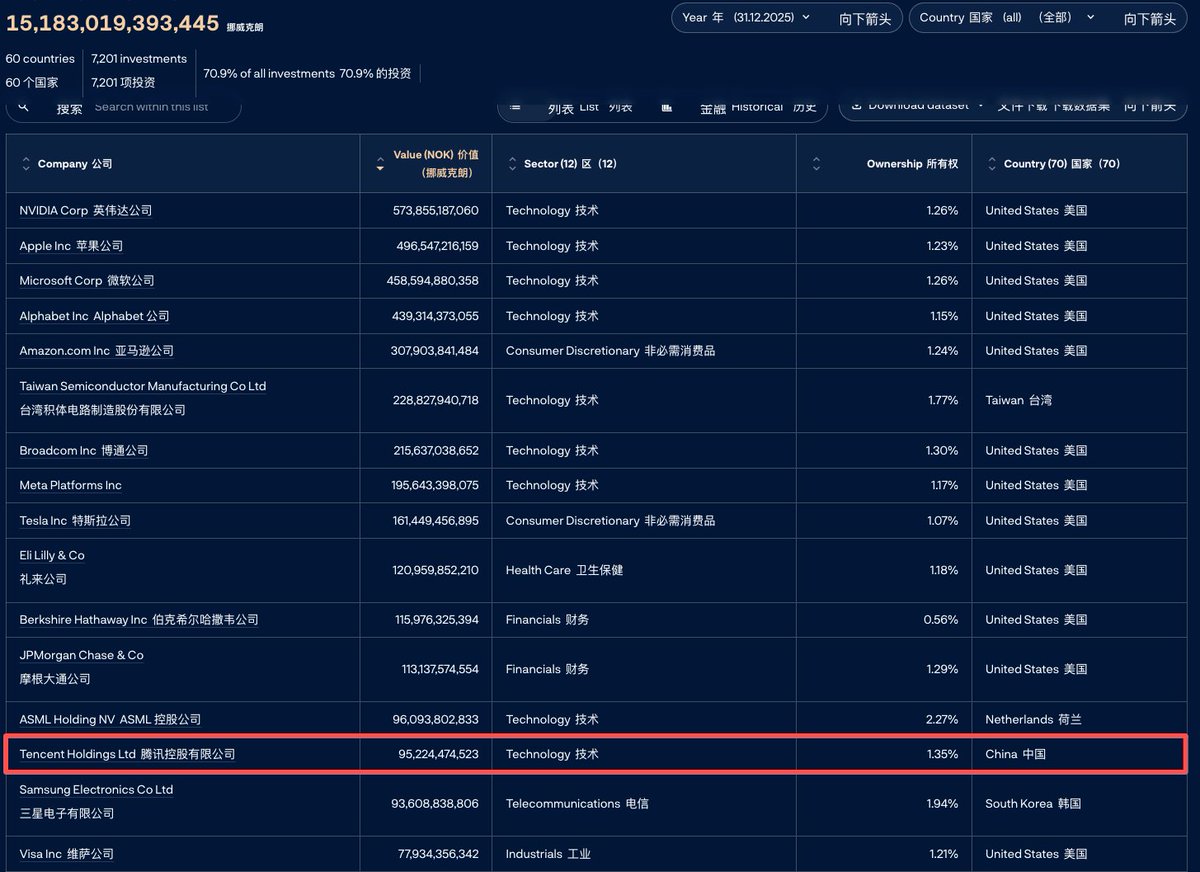Select Tesla value 161,449,456,895

pos(435,521)
